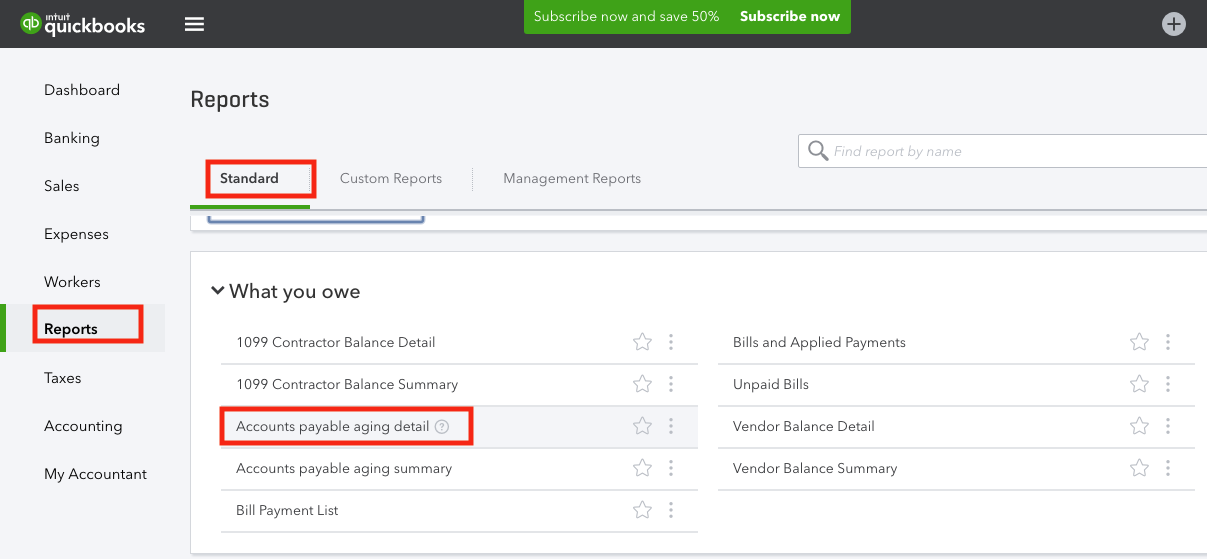The width and height of the screenshot is (1207, 559).
Task: Click the QuickBooks logo
Action: [83, 23]
